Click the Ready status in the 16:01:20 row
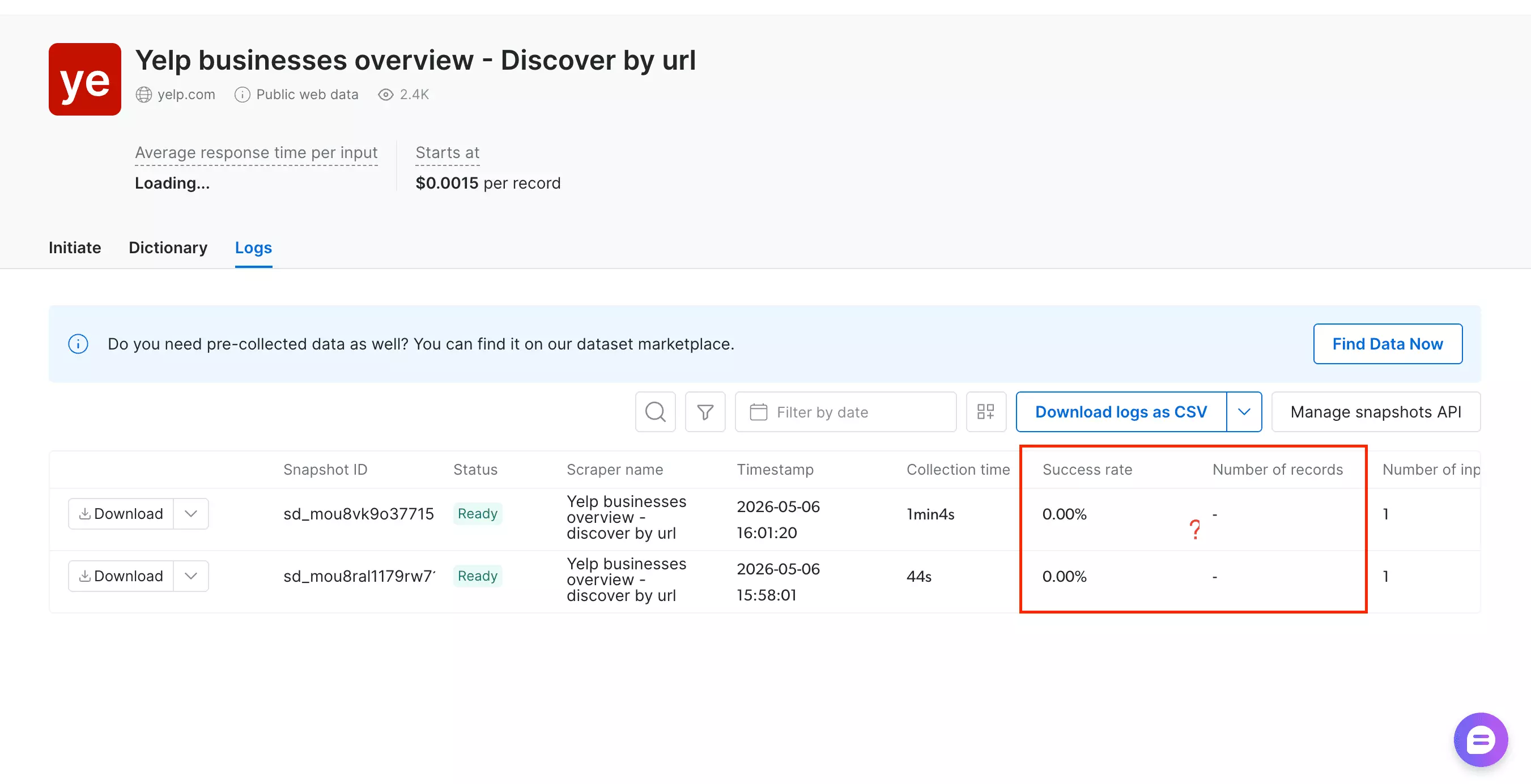Image resolution: width=1531 pixels, height=784 pixels. point(477,514)
